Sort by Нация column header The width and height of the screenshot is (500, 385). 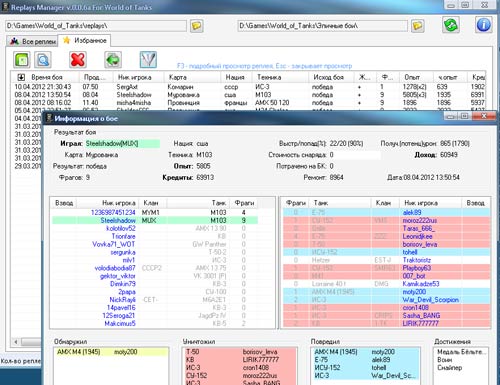click(x=235, y=77)
